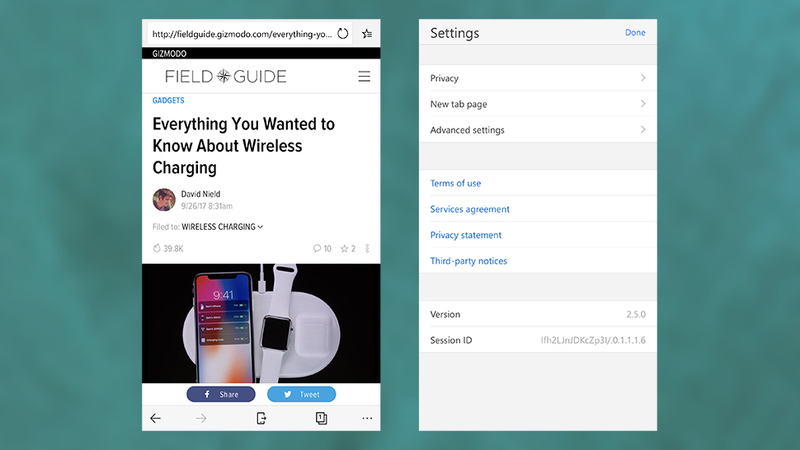Open the Privacy settings row
Viewport: 800px width, 450px height.
(538, 78)
